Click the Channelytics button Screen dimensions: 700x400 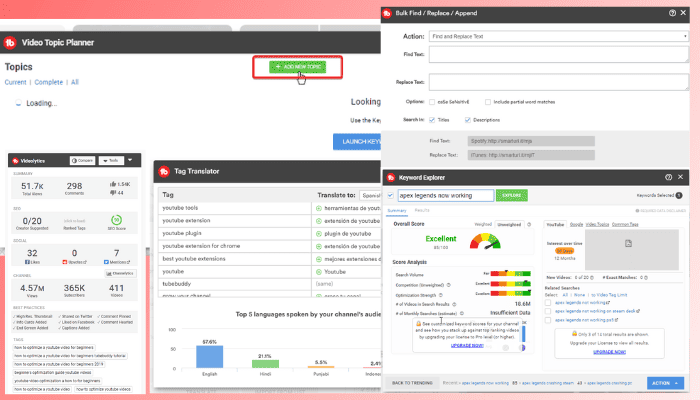(x=121, y=273)
